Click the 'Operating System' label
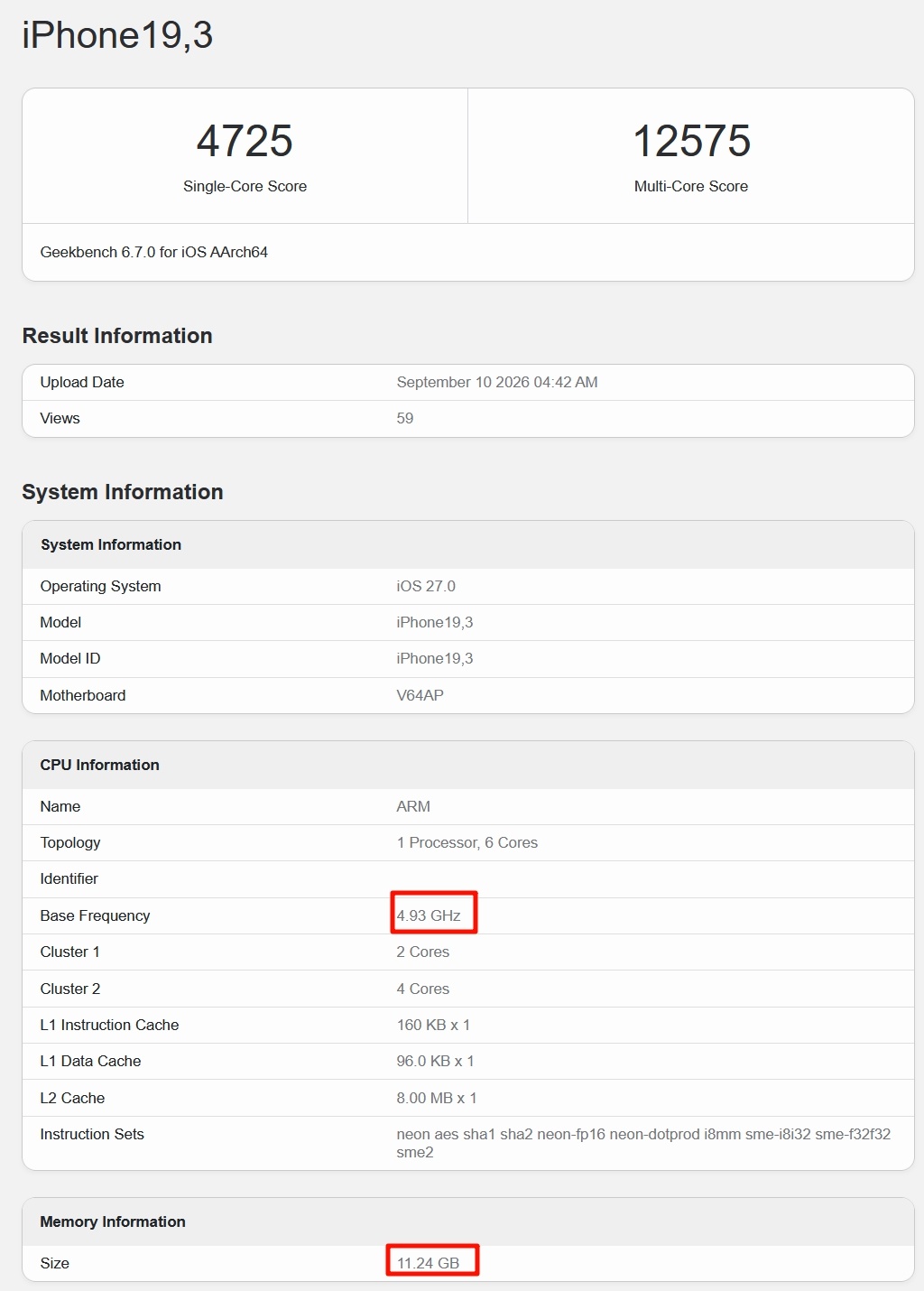Viewport: 924px width, 1291px height. coord(101,586)
